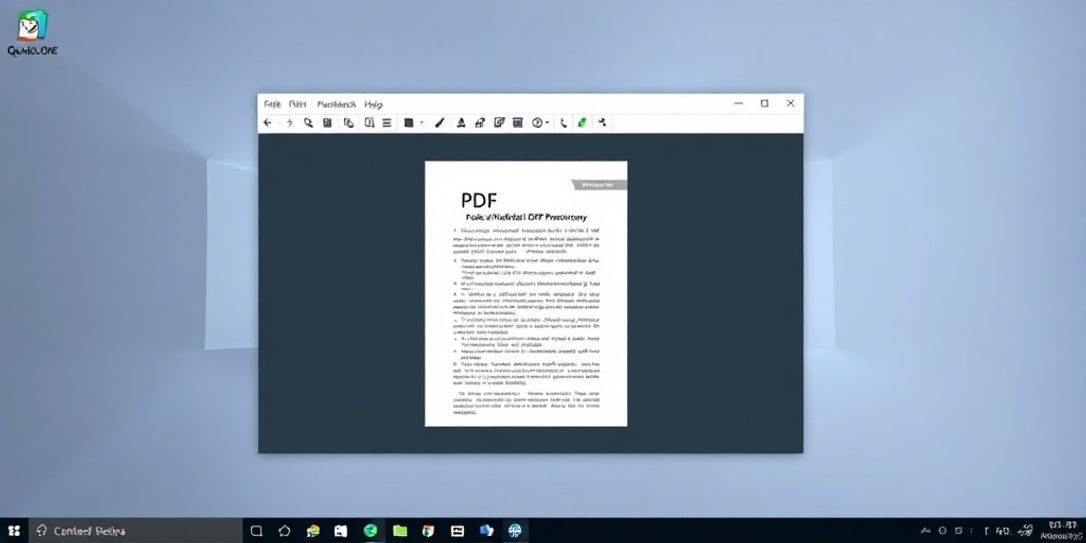Open the green circular taskbar app
The image size is (1086, 543).
[371, 531]
